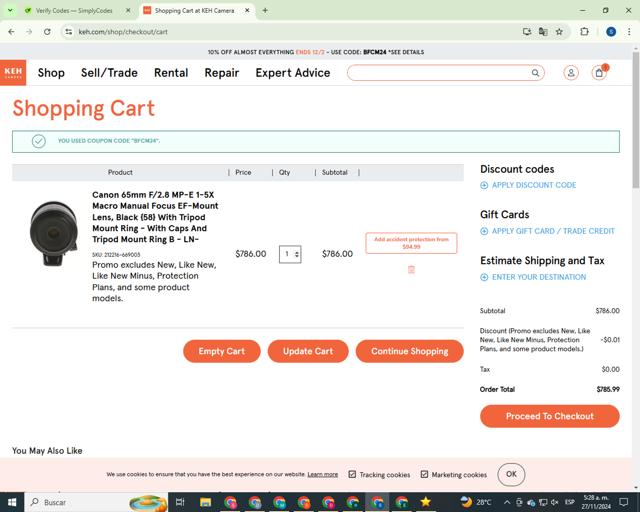This screenshot has width=640, height=512.
Task: Open the Repair menu
Action: [222, 73]
